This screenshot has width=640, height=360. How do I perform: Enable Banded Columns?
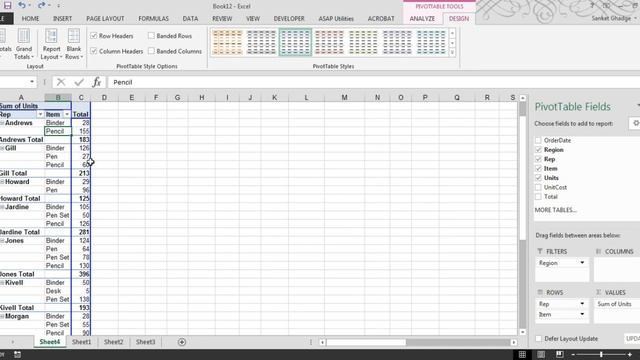[x=151, y=51]
